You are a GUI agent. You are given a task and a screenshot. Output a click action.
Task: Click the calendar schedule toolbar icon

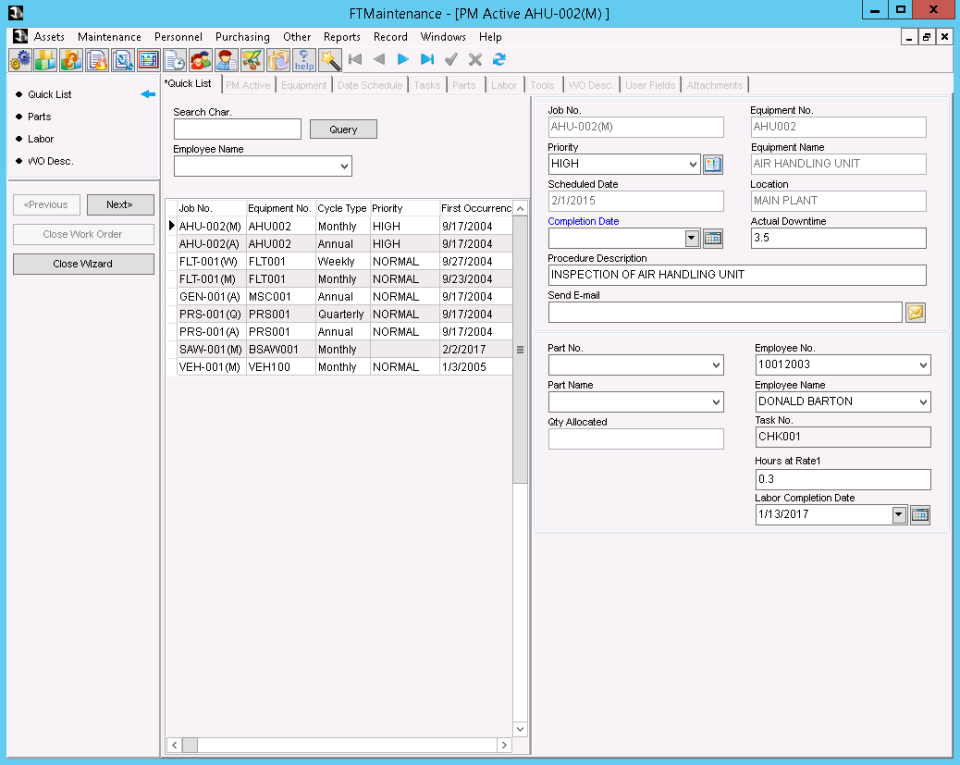coord(149,60)
